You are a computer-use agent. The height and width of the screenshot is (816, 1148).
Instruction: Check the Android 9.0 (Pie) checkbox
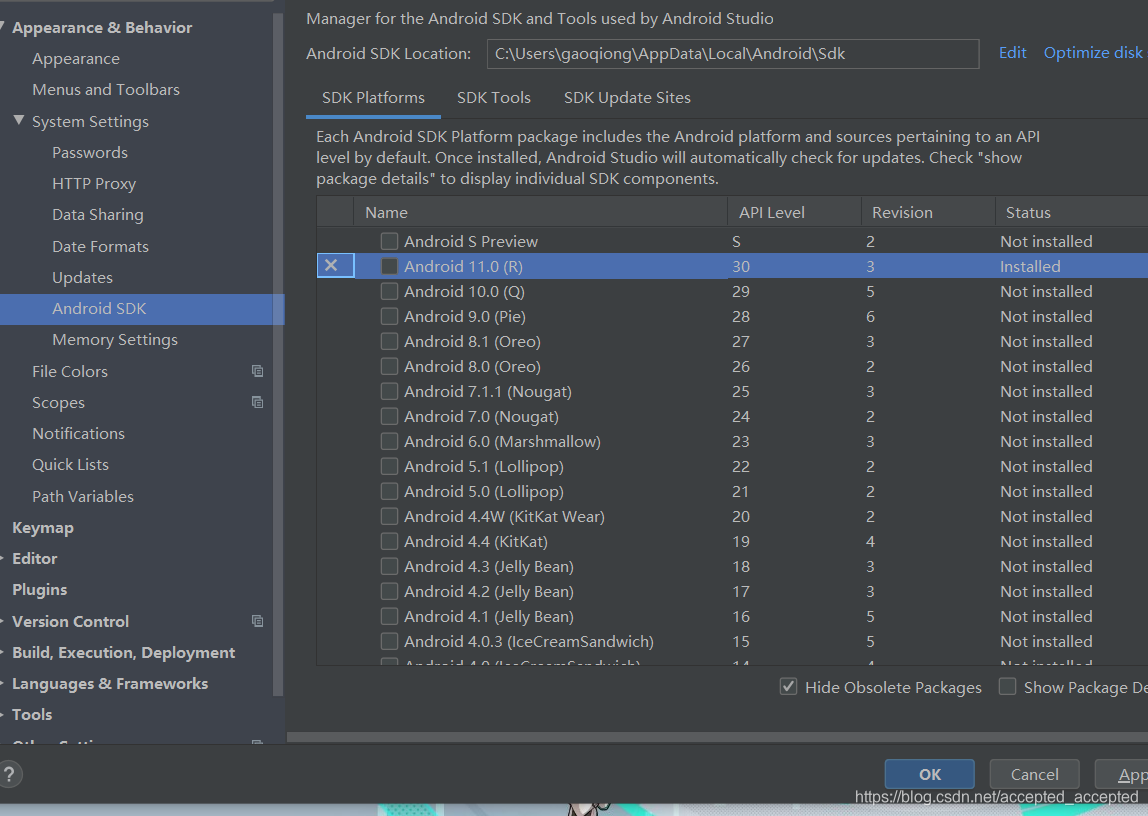pos(390,316)
